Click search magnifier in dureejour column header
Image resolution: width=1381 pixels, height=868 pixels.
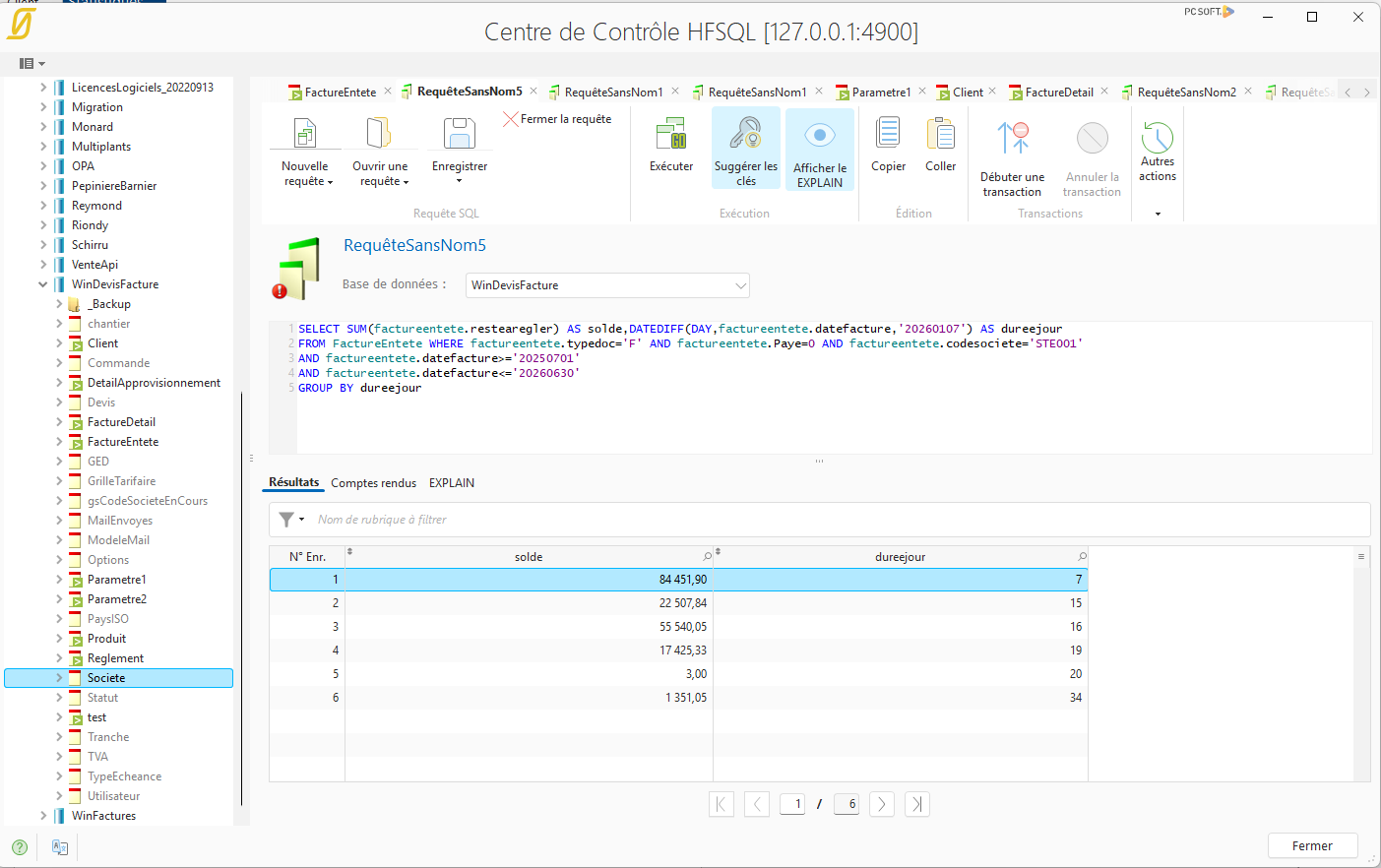coord(1082,557)
